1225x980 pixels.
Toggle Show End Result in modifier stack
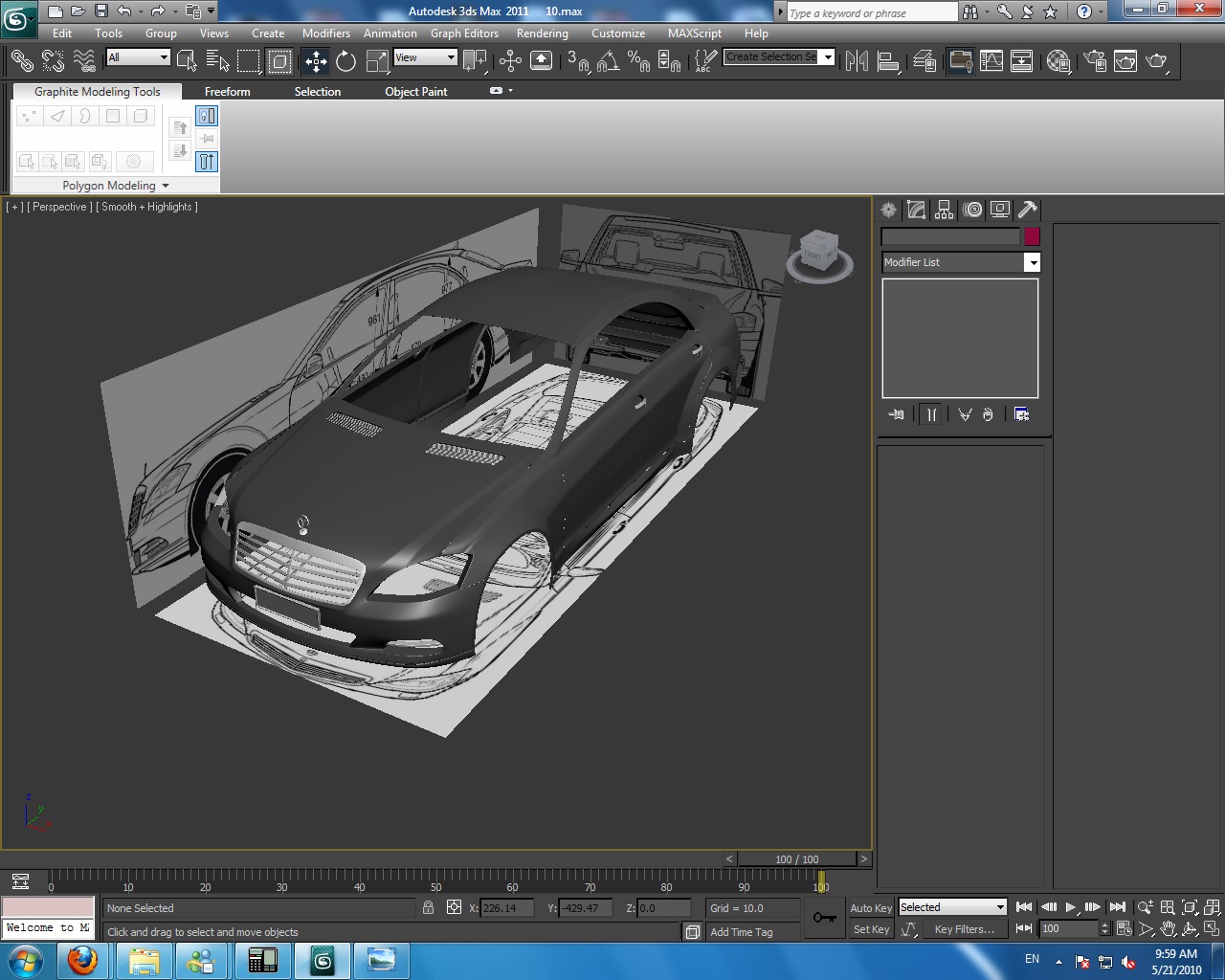coord(931,414)
